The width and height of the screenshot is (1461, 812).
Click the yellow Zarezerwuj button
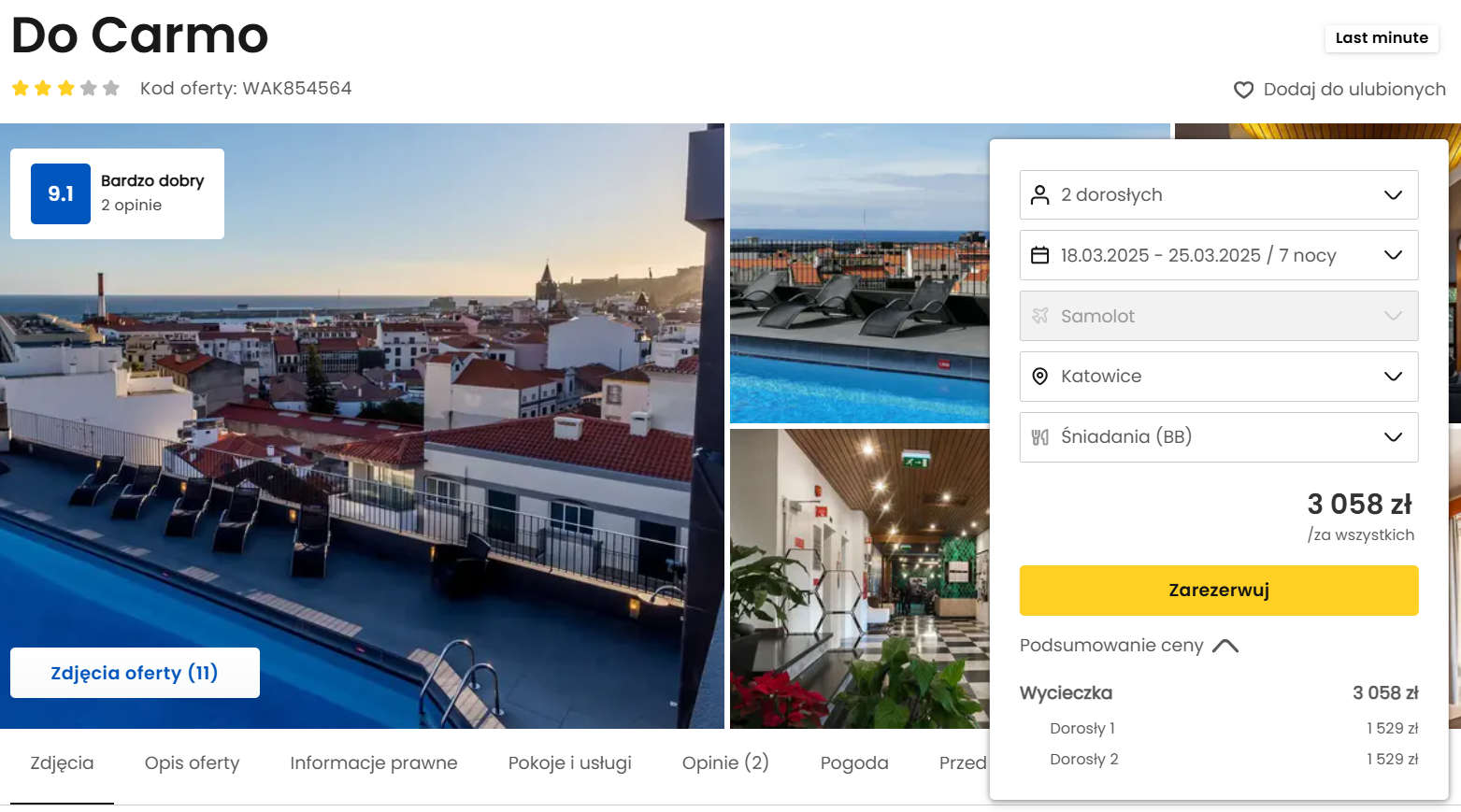click(x=1219, y=591)
